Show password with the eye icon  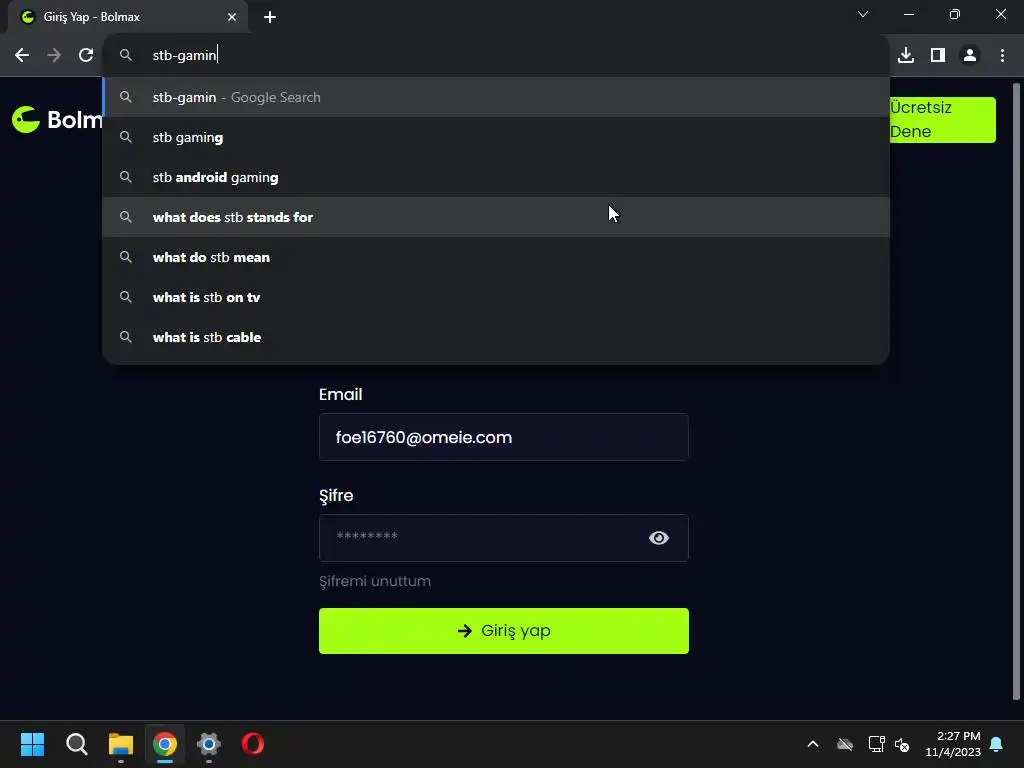click(658, 537)
